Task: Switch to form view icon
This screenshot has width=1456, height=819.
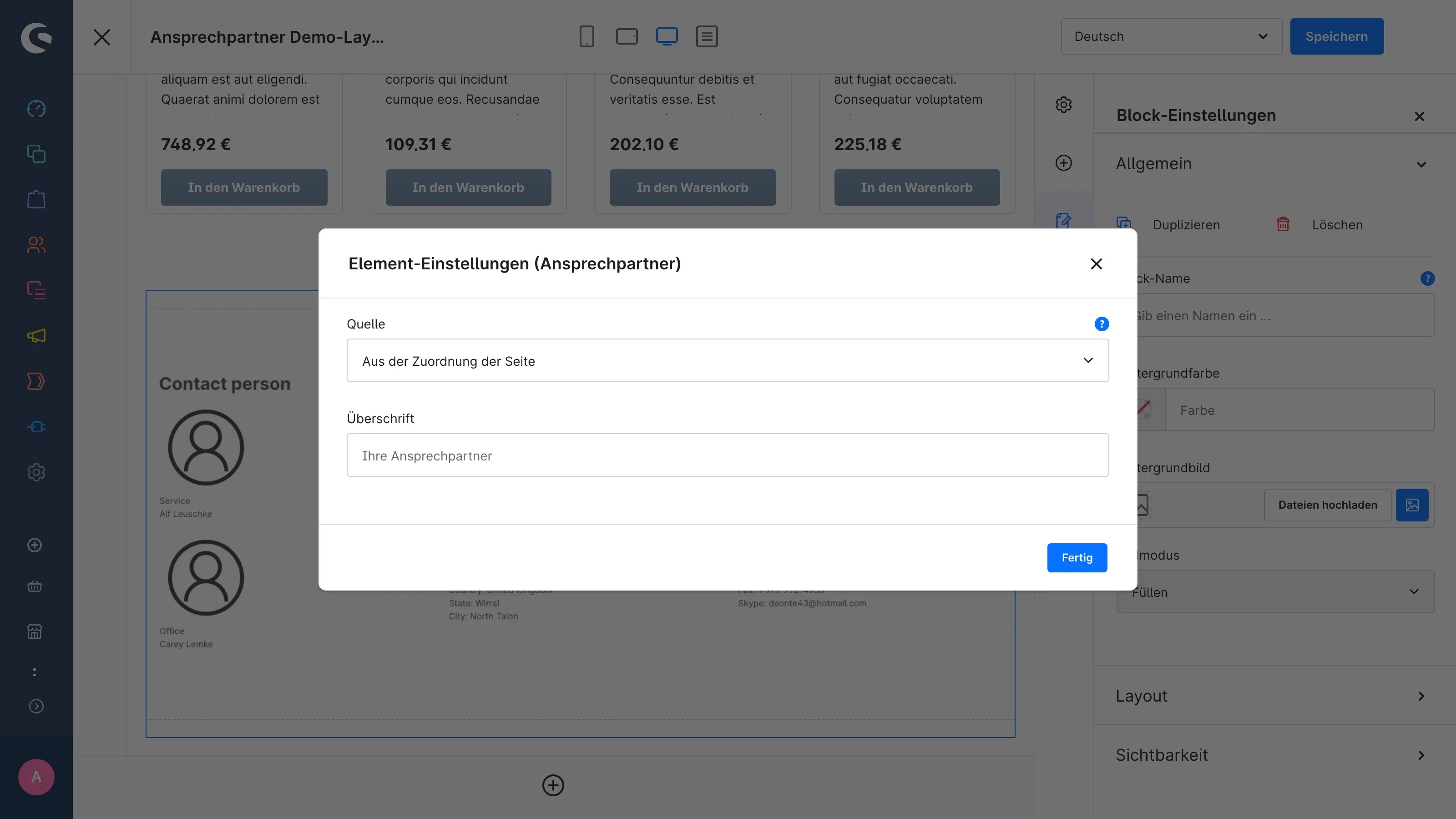Action: click(x=707, y=37)
